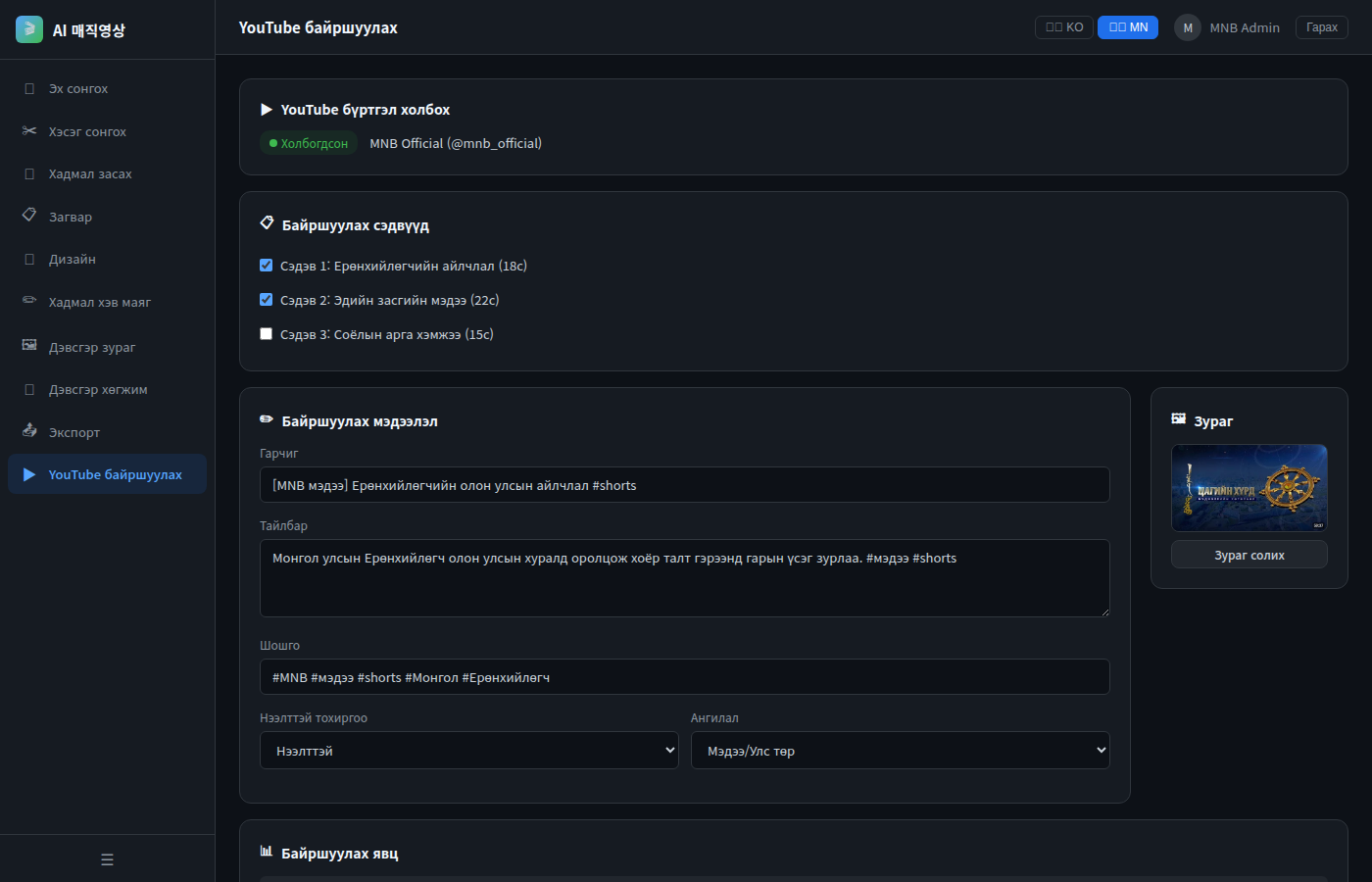Uncheck Сэдэв 2 Эдийн засгийн мэдээ checkbox
The image size is (1372, 882).
pyautogui.click(x=266, y=300)
